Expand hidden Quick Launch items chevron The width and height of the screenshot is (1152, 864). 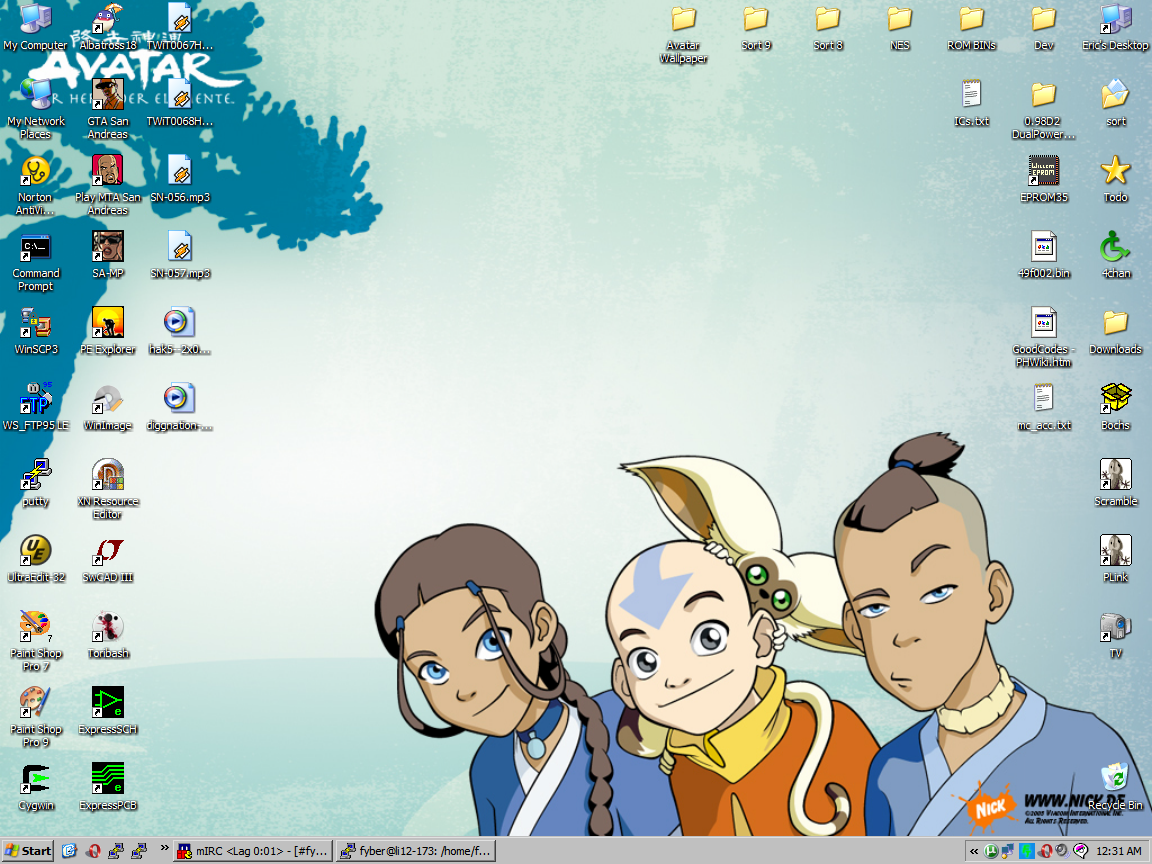(x=165, y=848)
